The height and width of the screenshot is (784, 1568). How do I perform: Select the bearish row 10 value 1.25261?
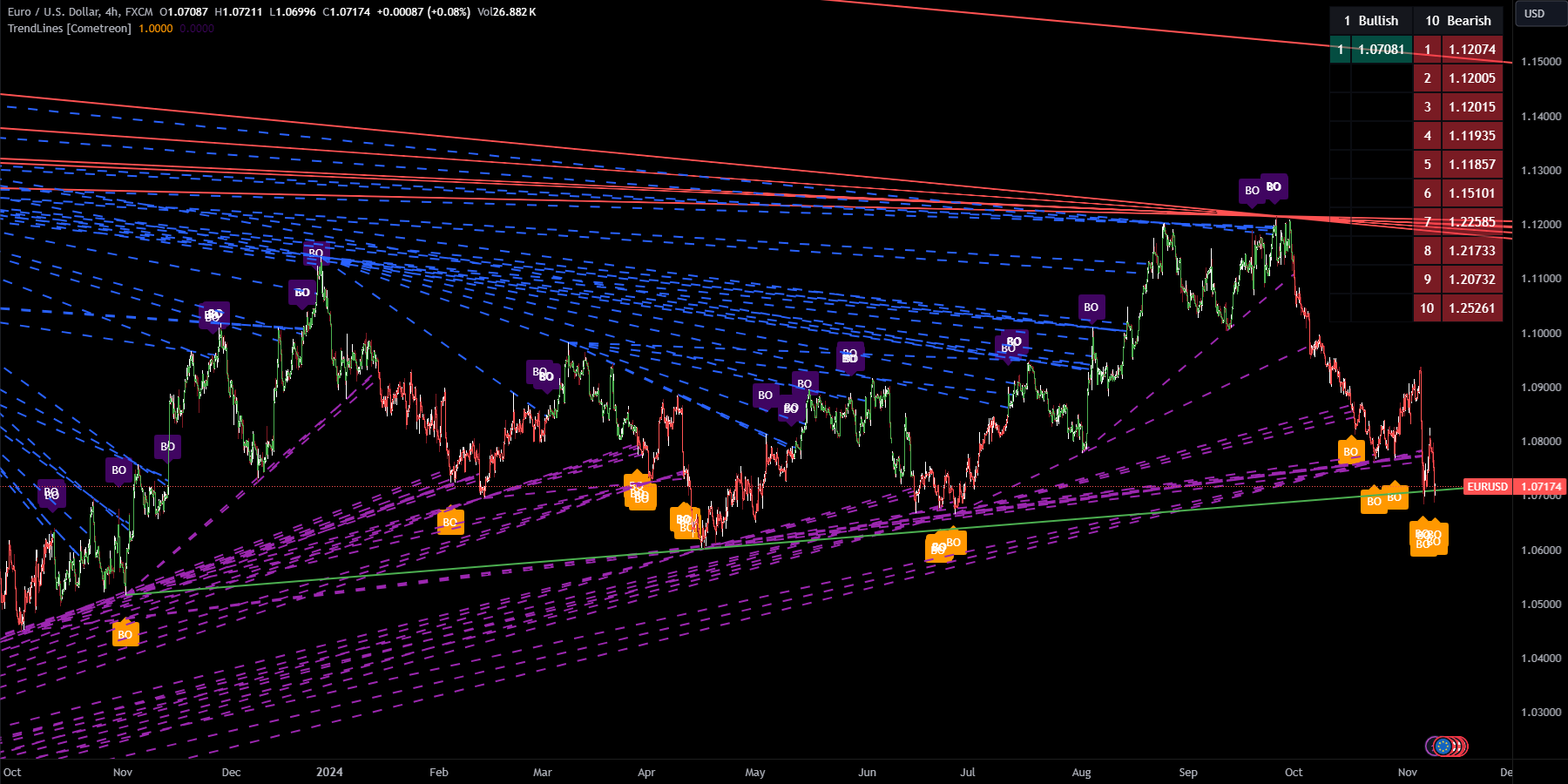click(1471, 308)
